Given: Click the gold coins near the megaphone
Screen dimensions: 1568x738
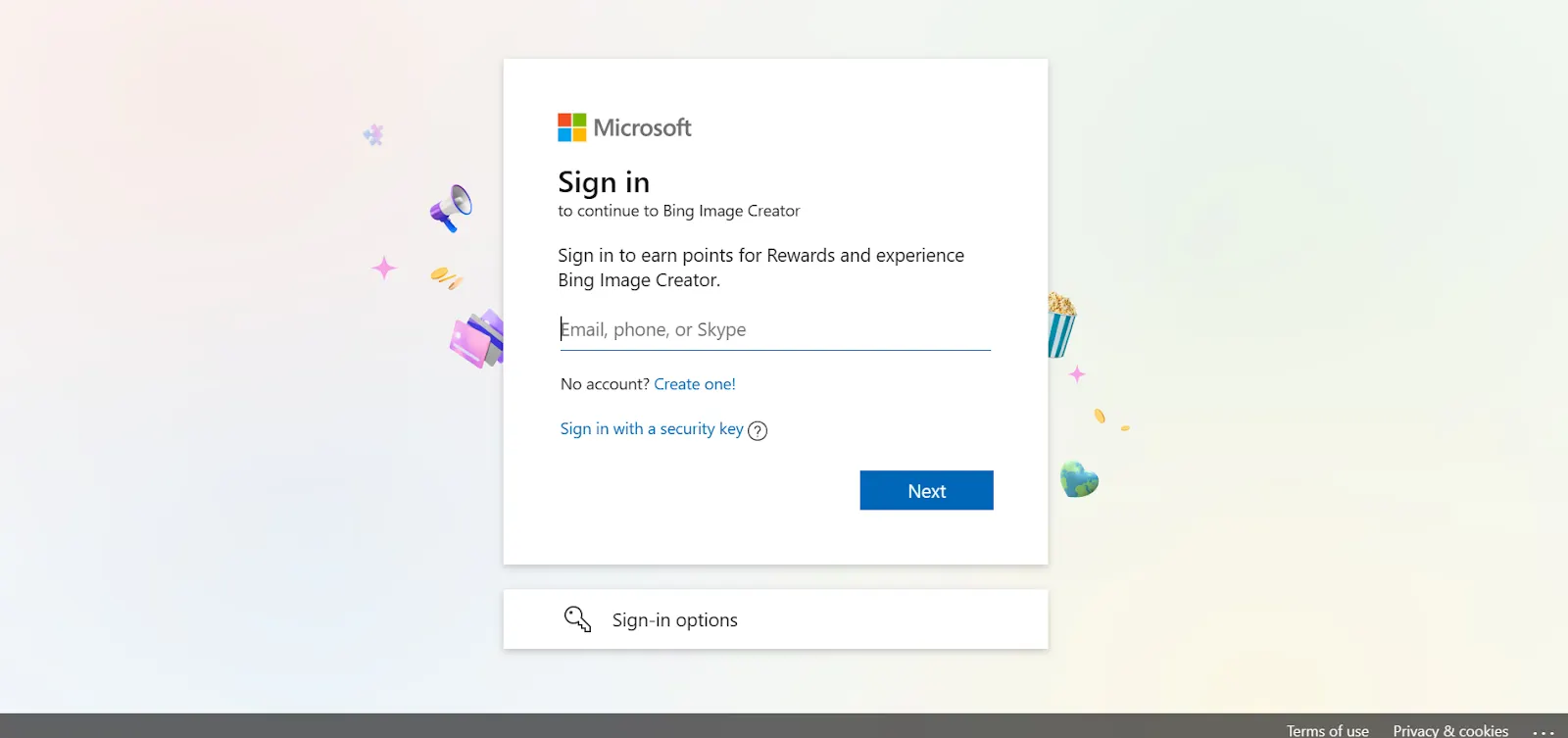Looking at the screenshot, I should coord(446,278).
